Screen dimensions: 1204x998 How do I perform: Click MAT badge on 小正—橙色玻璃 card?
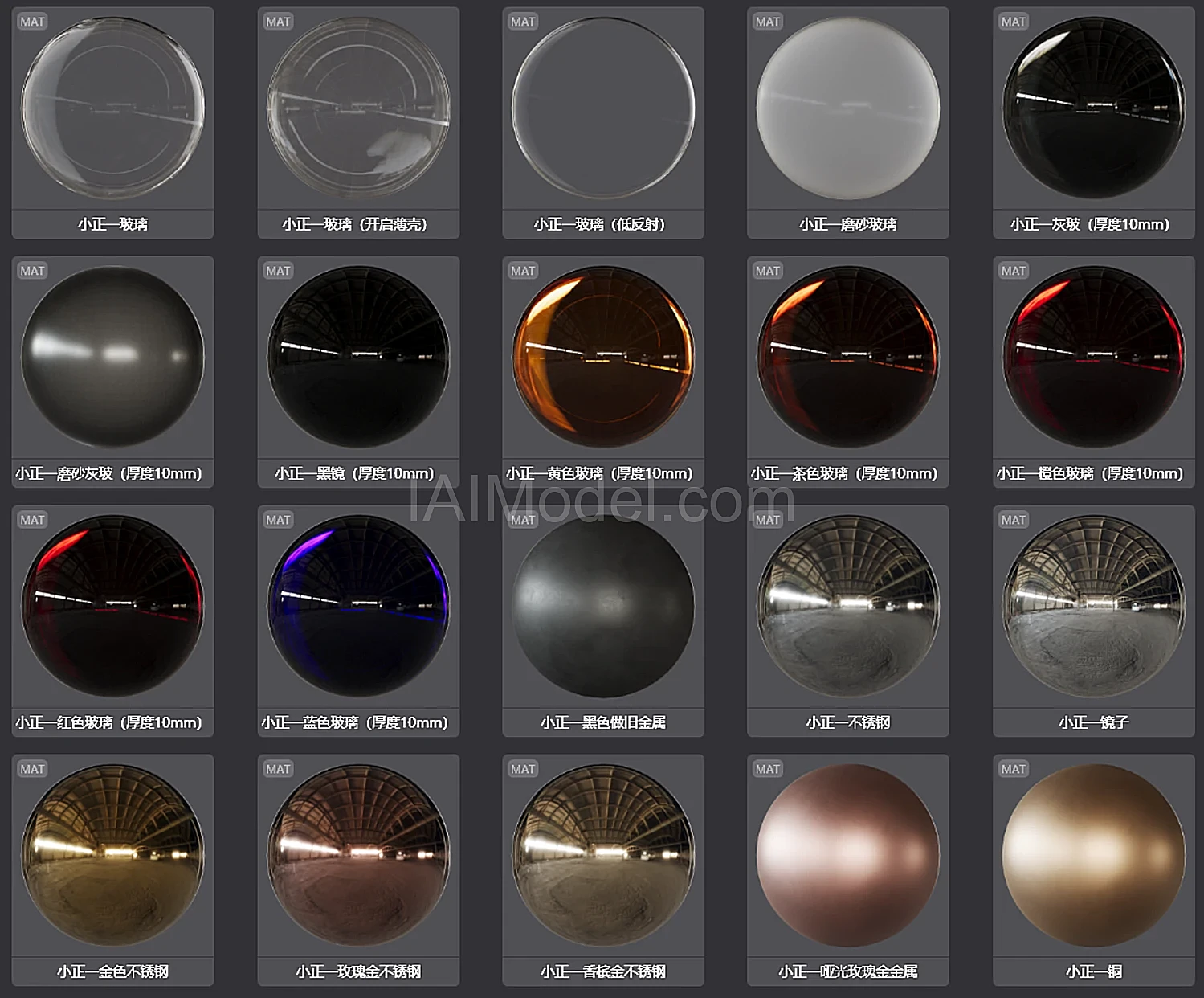1014,271
